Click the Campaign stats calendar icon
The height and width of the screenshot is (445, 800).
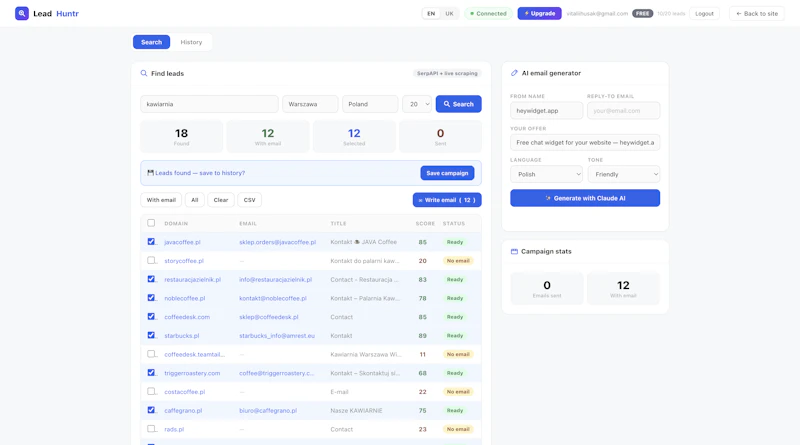514,252
